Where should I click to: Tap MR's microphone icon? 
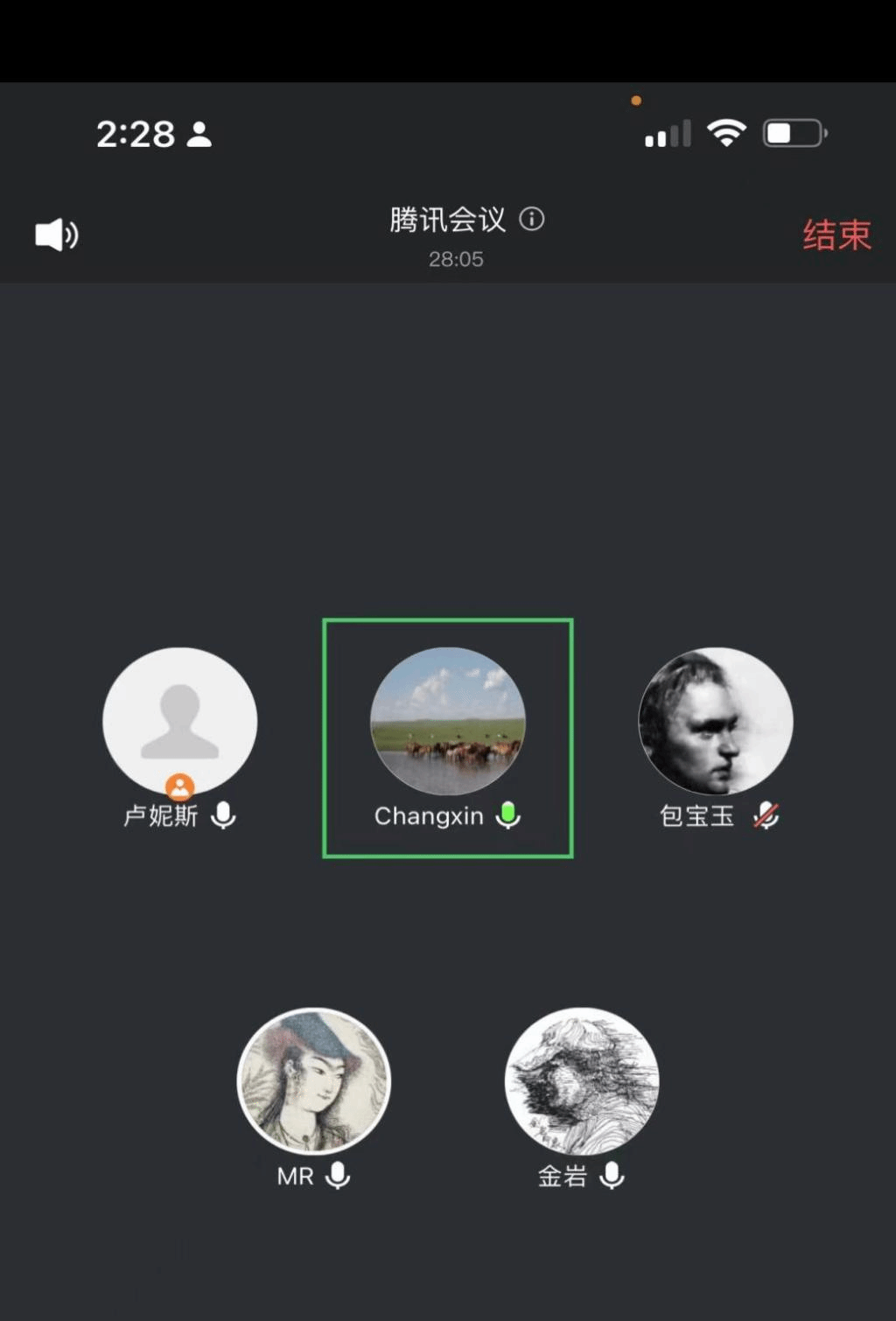[x=338, y=1176]
